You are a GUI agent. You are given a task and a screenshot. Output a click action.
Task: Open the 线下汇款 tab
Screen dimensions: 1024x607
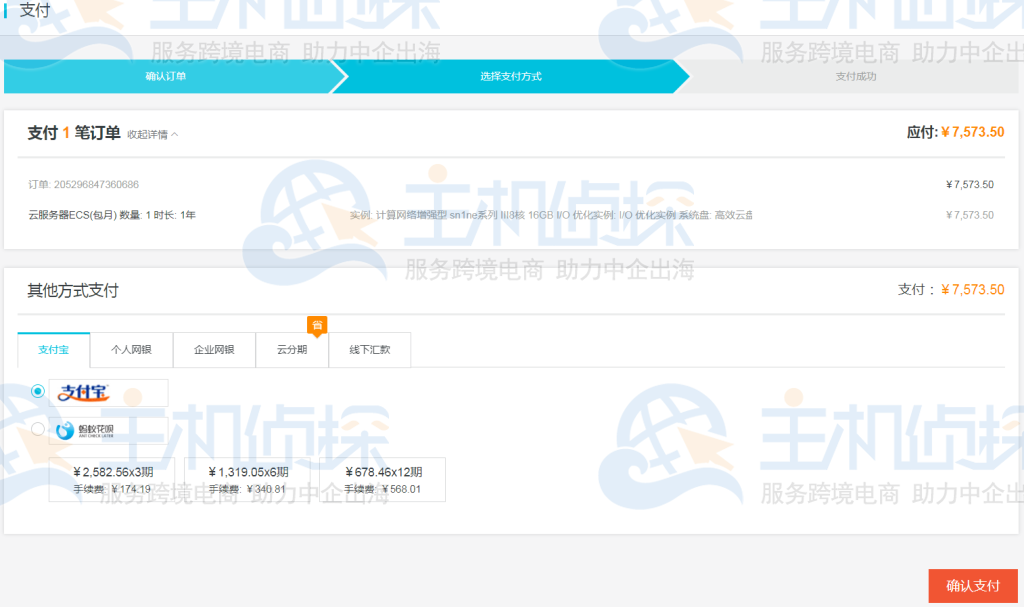(369, 350)
